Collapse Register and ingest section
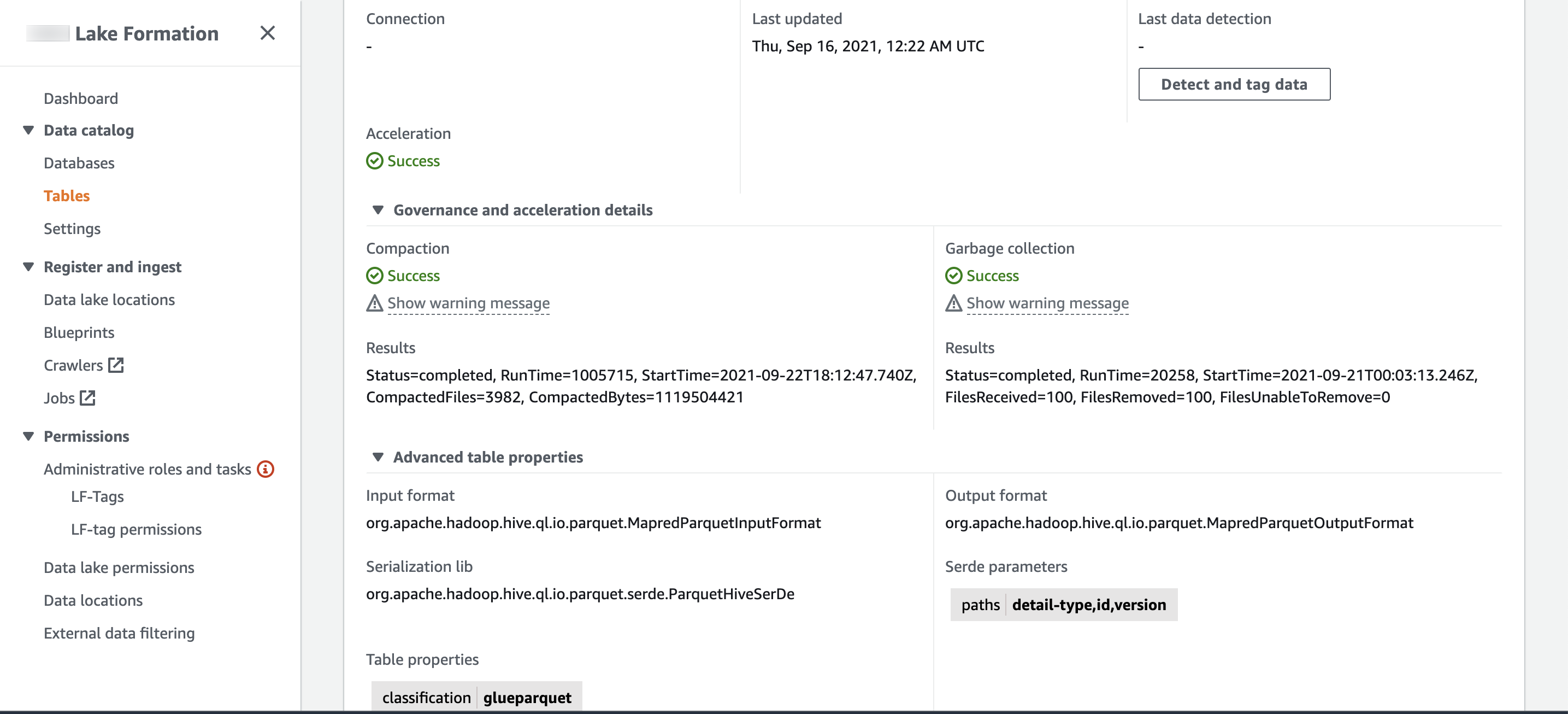This screenshot has height=714, width=1568. [x=28, y=267]
